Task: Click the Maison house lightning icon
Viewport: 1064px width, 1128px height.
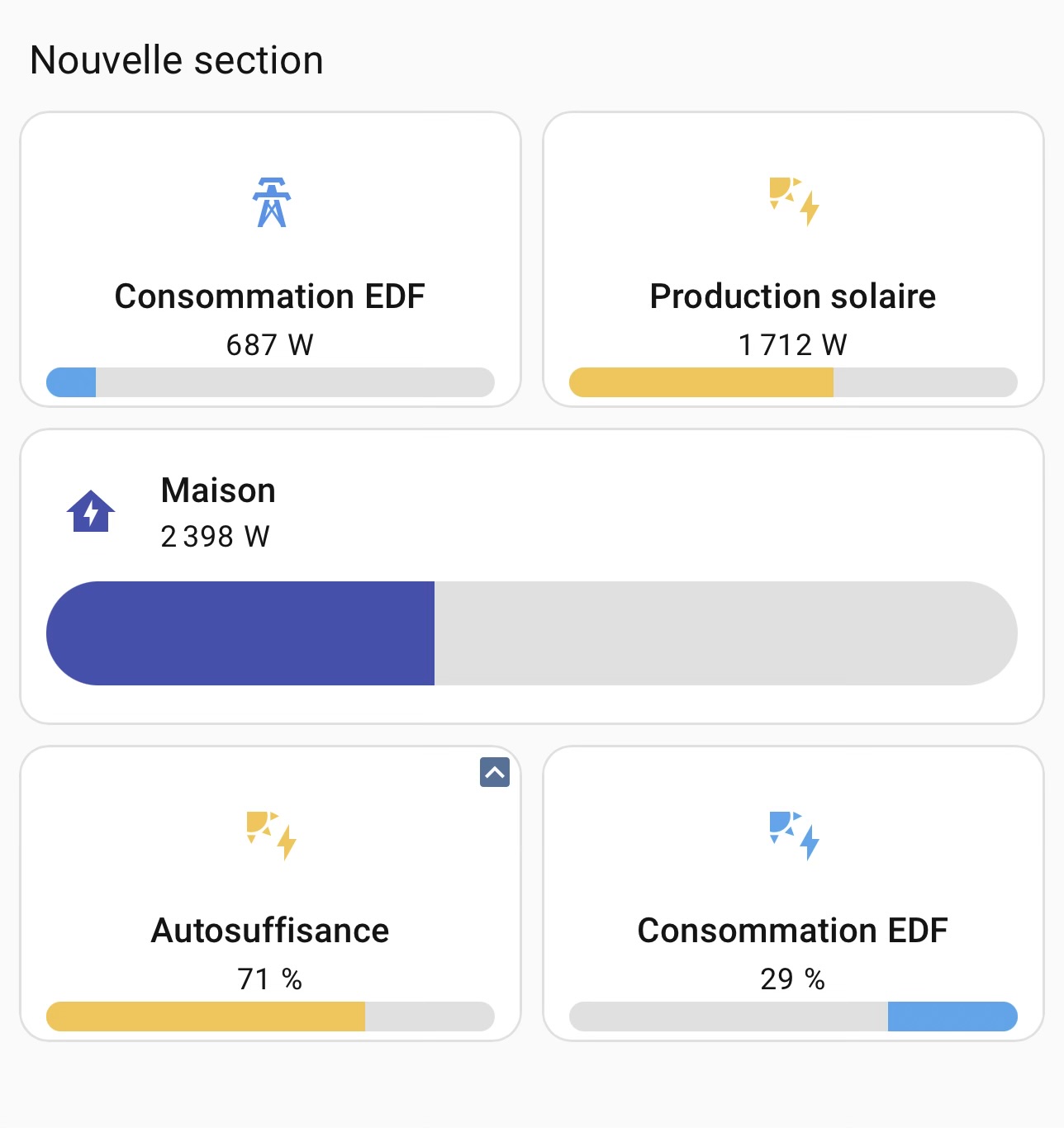Action: coord(91,511)
